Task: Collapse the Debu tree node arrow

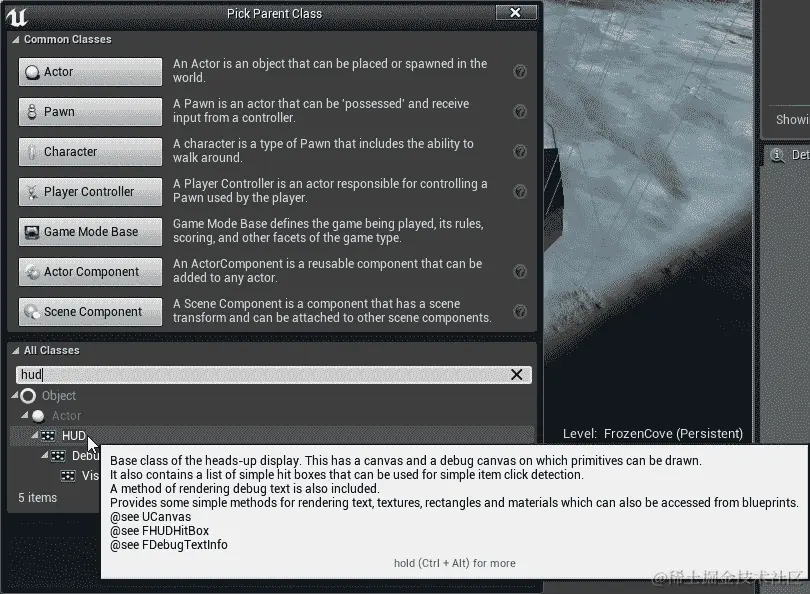Action: click(45, 455)
